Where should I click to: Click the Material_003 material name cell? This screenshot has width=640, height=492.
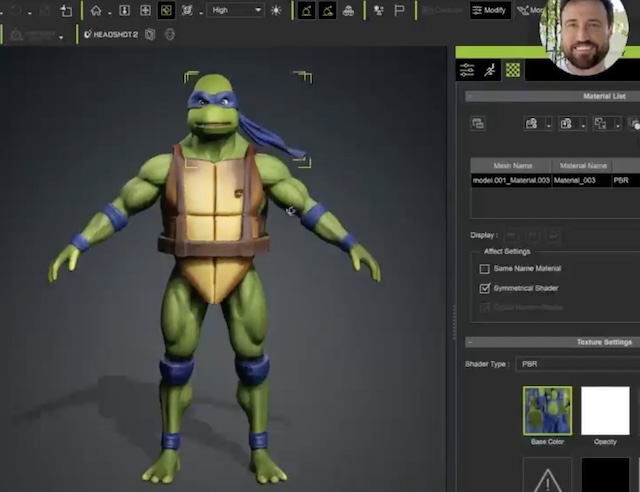[x=582, y=180]
